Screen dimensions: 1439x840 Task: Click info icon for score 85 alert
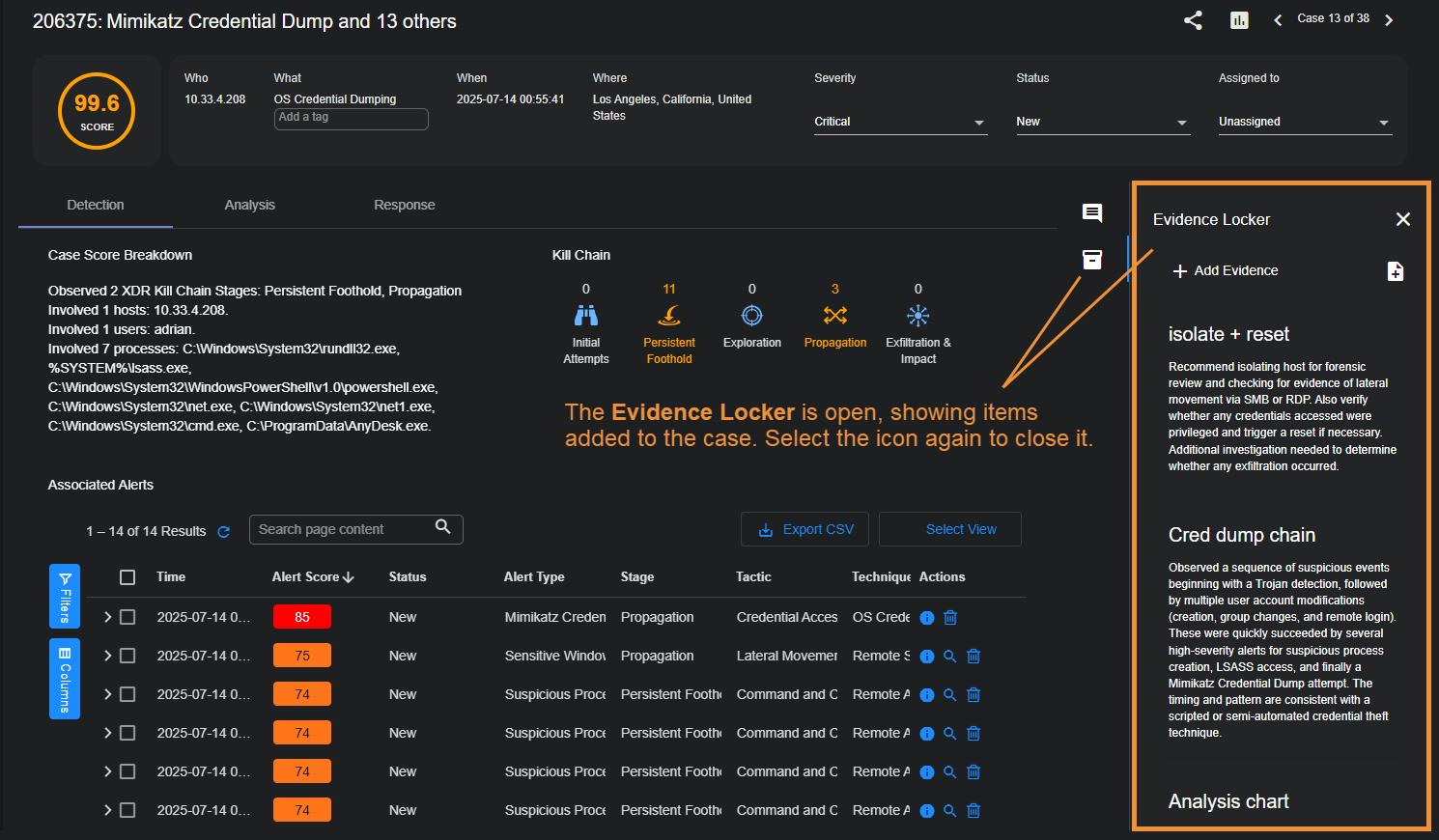tap(927, 618)
